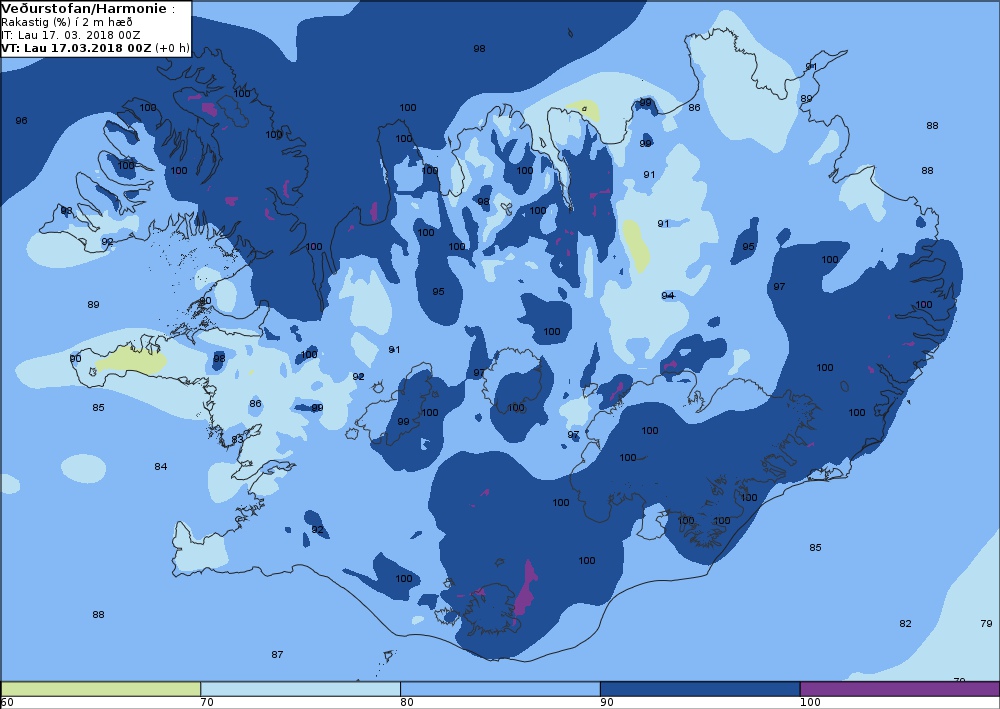This screenshot has width=1000, height=709.
Task: Click the "60" tick label on the legend
Action: coord(7,703)
